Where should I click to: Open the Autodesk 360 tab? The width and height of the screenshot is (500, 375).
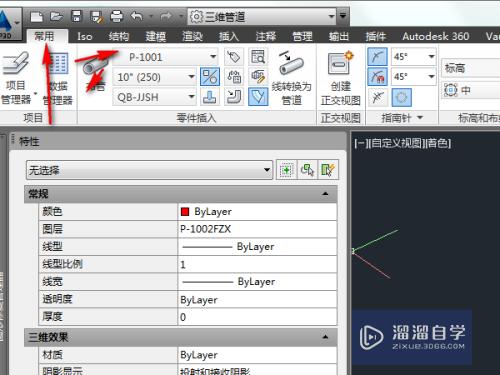tap(435, 36)
